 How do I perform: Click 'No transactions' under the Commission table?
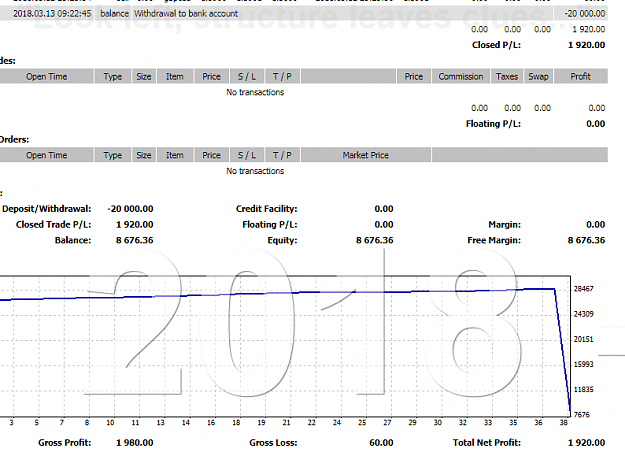pos(255,92)
